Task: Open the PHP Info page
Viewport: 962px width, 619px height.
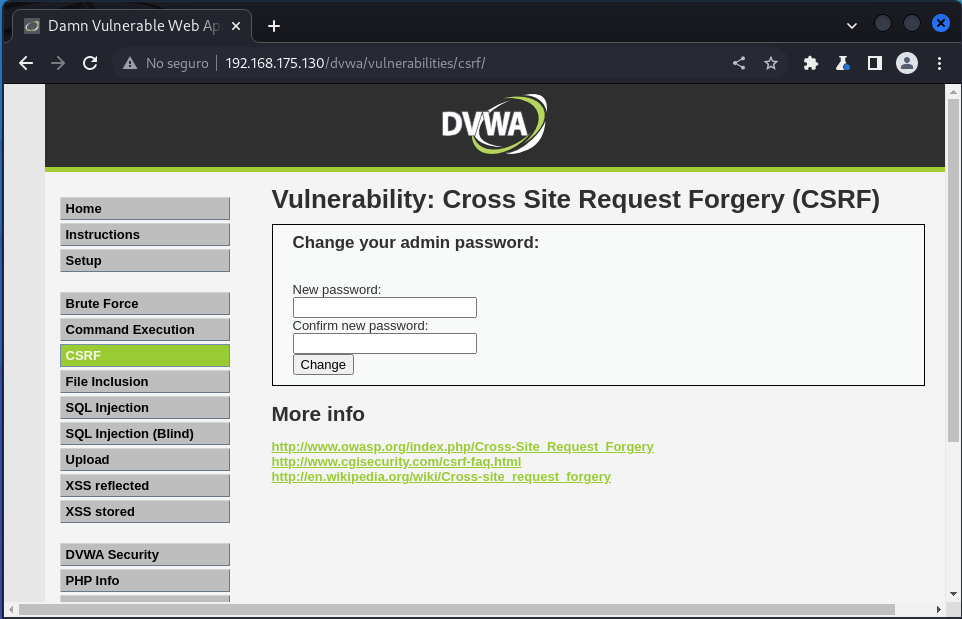Action: [145, 580]
